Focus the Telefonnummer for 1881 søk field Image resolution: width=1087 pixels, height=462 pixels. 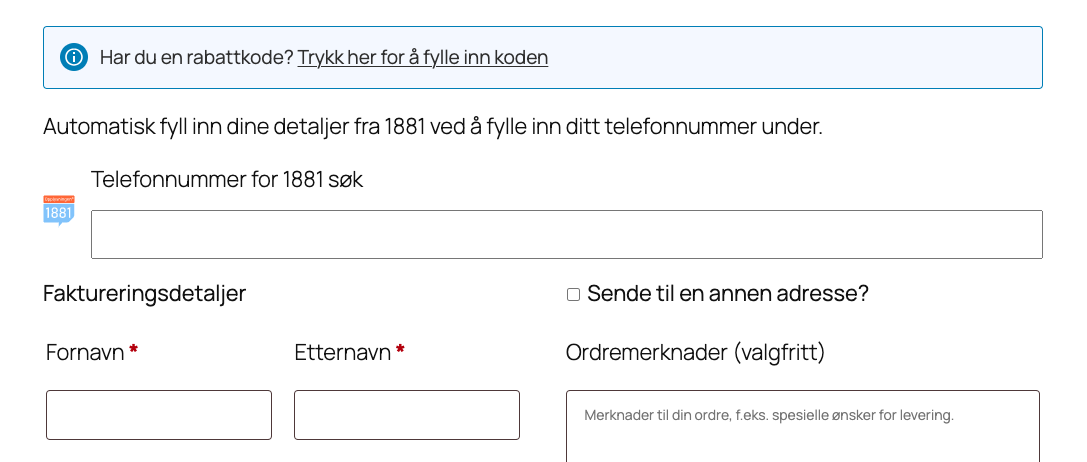[566, 235]
